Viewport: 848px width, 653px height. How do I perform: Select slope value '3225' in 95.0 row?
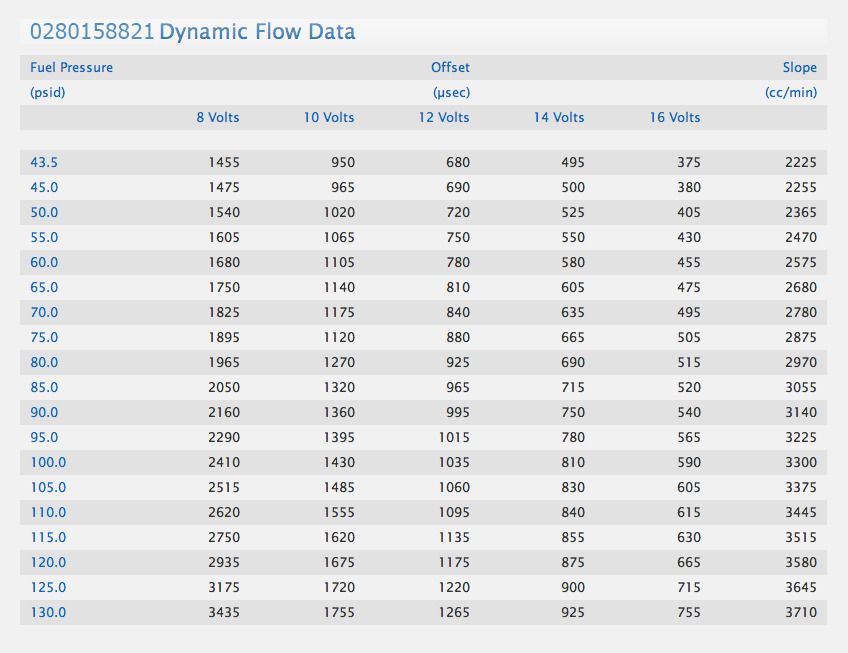800,437
